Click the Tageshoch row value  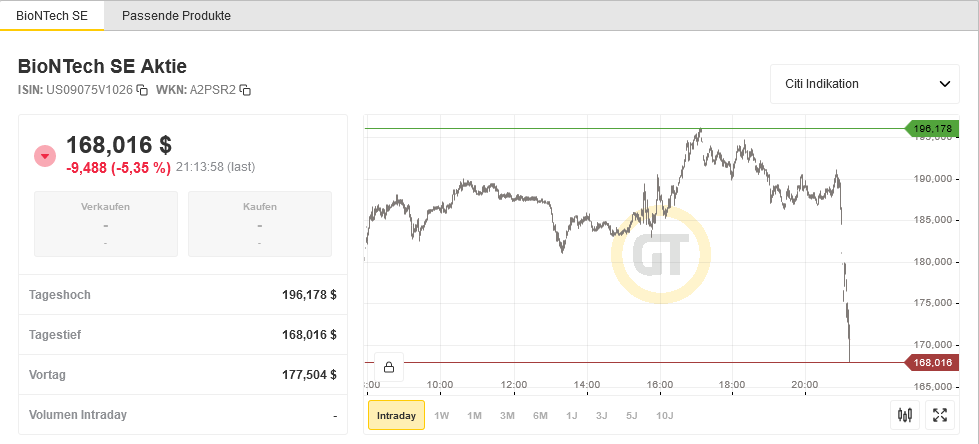click(x=309, y=295)
